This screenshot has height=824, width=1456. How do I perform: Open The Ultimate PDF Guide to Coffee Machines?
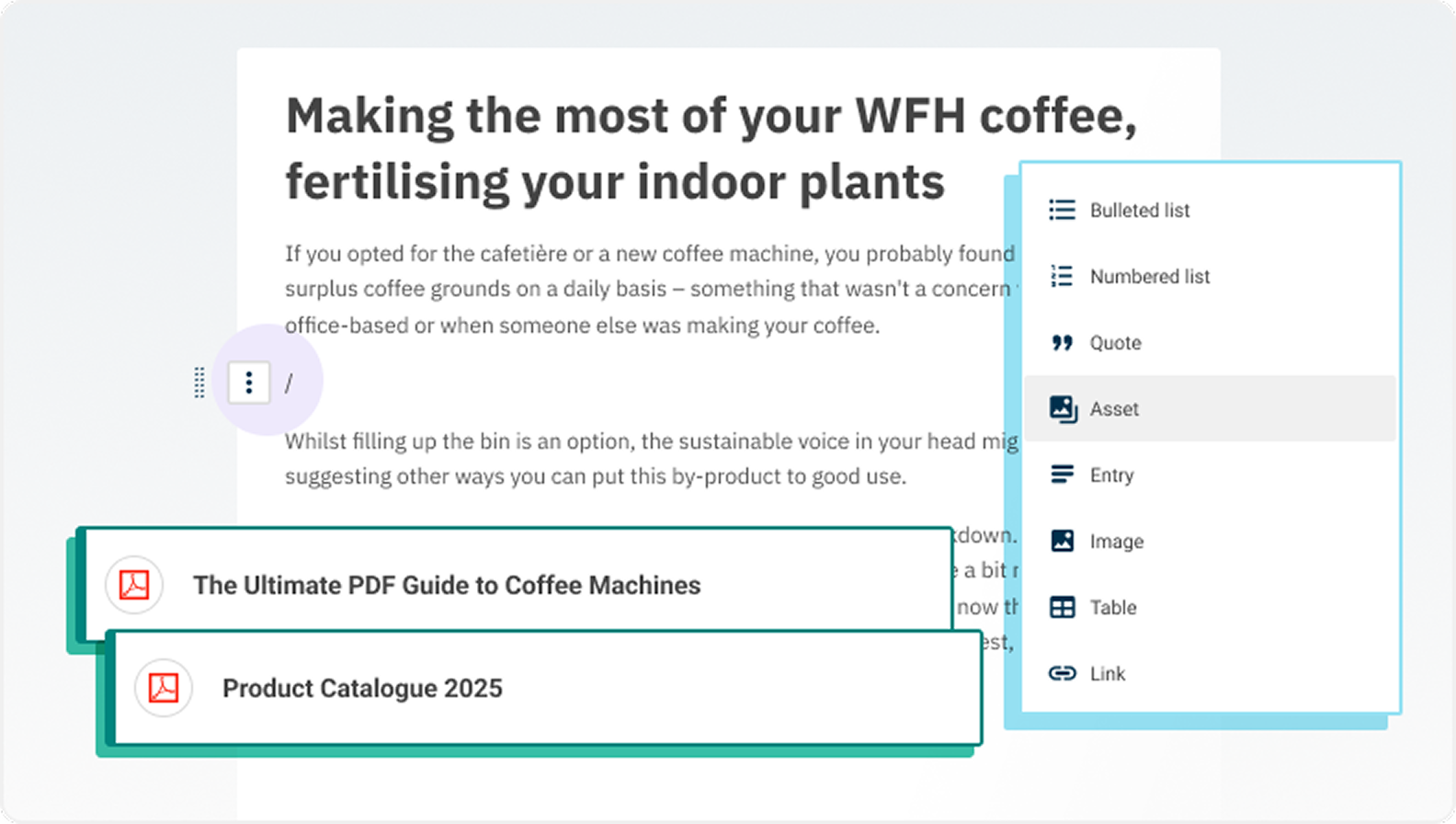tap(447, 586)
